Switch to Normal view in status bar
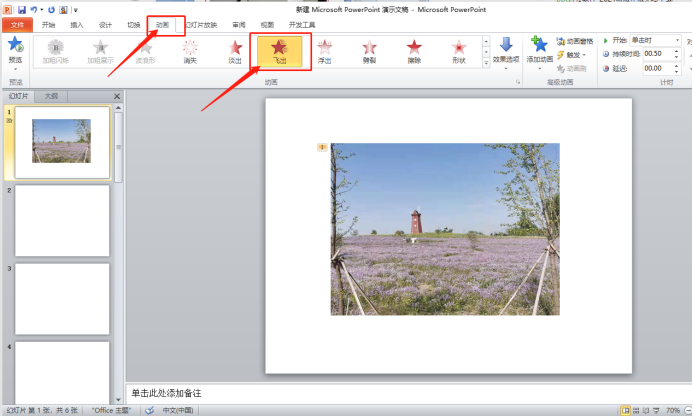 coord(626,410)
